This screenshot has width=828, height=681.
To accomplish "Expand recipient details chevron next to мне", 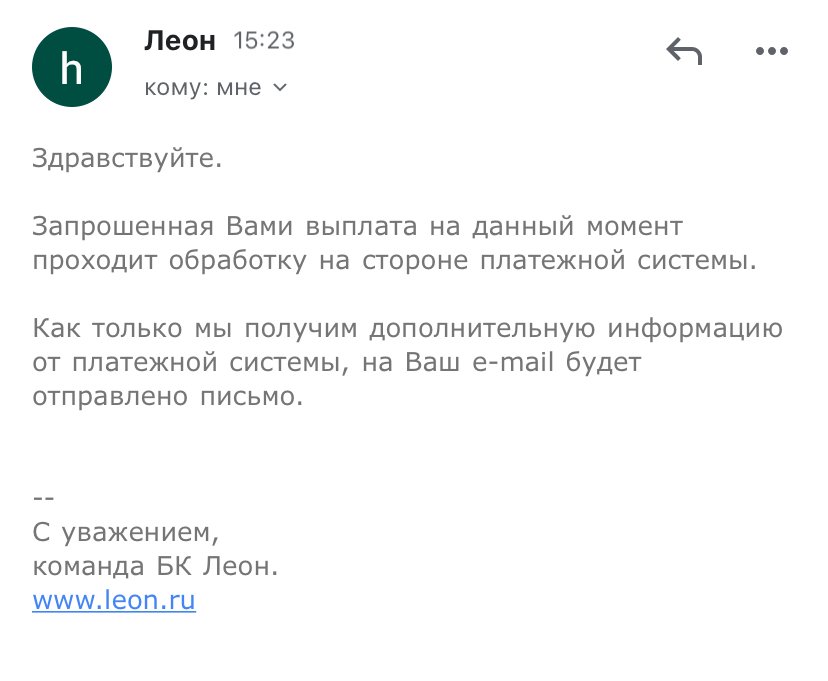I will [x=280, y=88].
